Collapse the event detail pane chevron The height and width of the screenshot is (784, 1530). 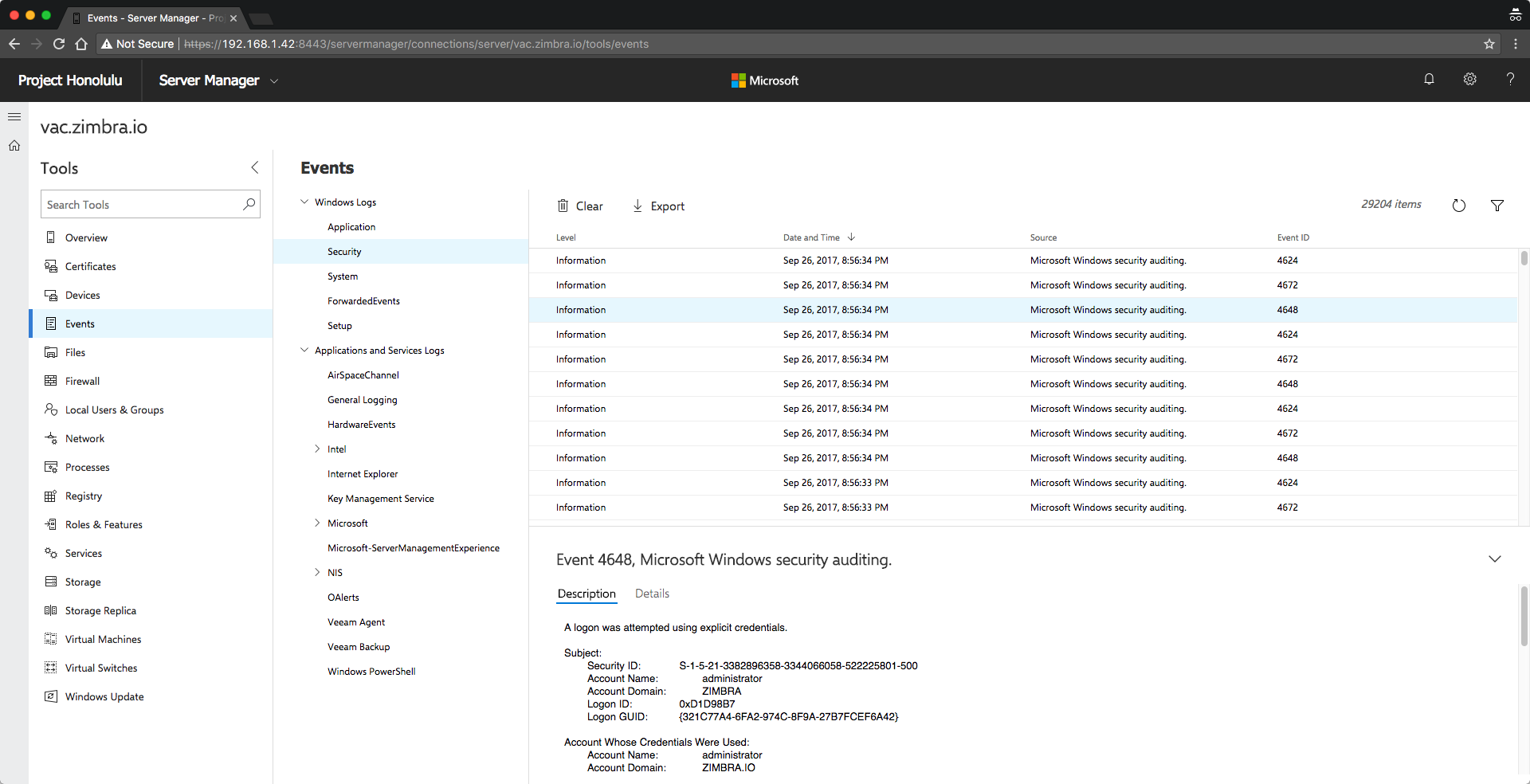(x=1495, y=559)
